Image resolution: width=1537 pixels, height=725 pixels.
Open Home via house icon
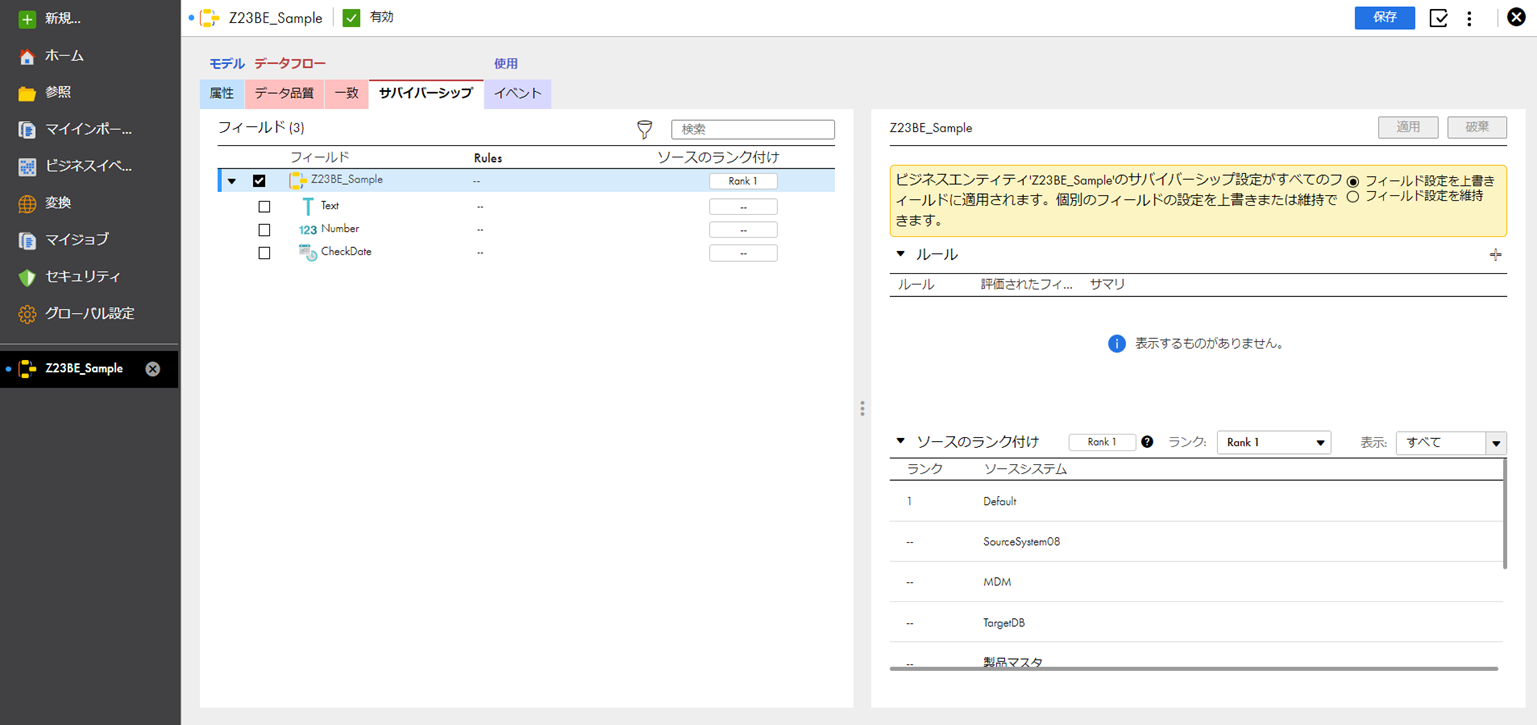pyautogui.click(x=27, y=56)
